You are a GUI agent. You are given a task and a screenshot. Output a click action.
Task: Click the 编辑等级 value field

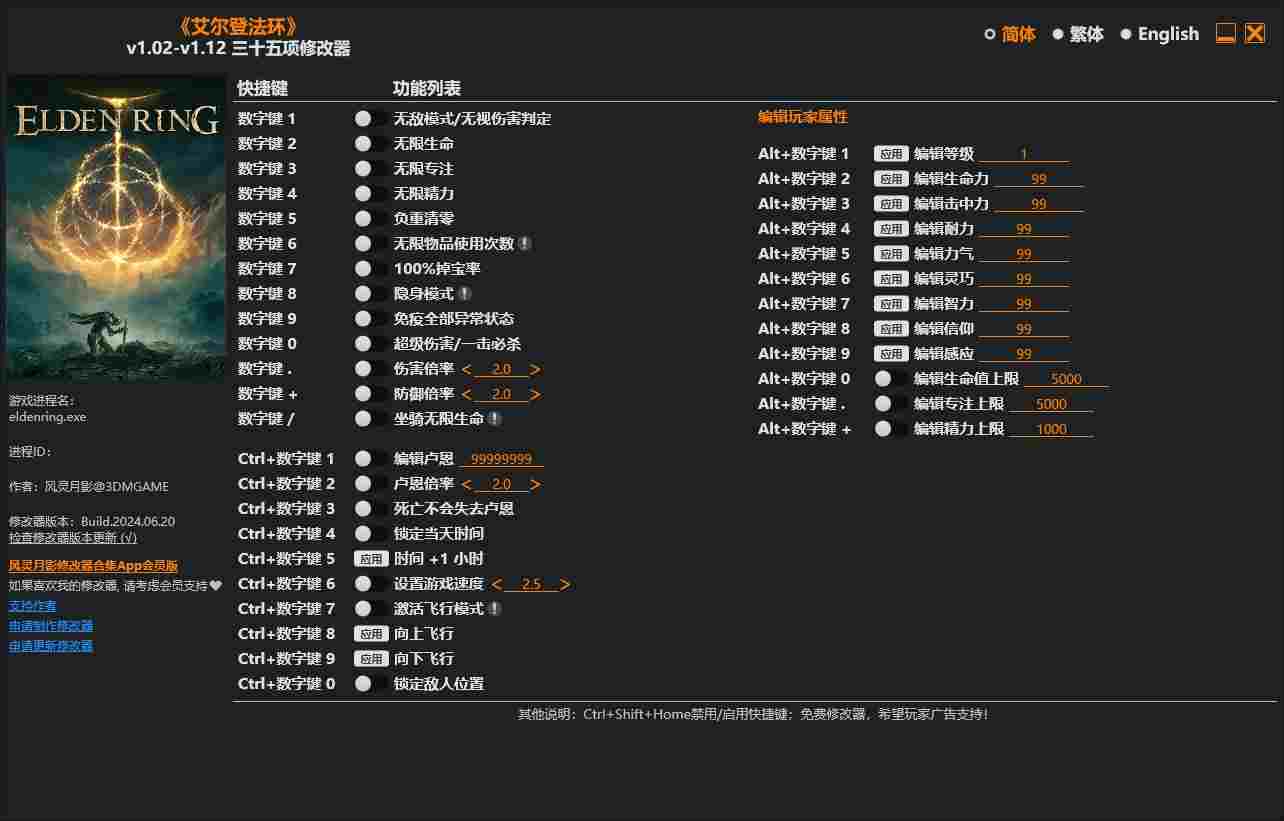(x=1024, y=154)
